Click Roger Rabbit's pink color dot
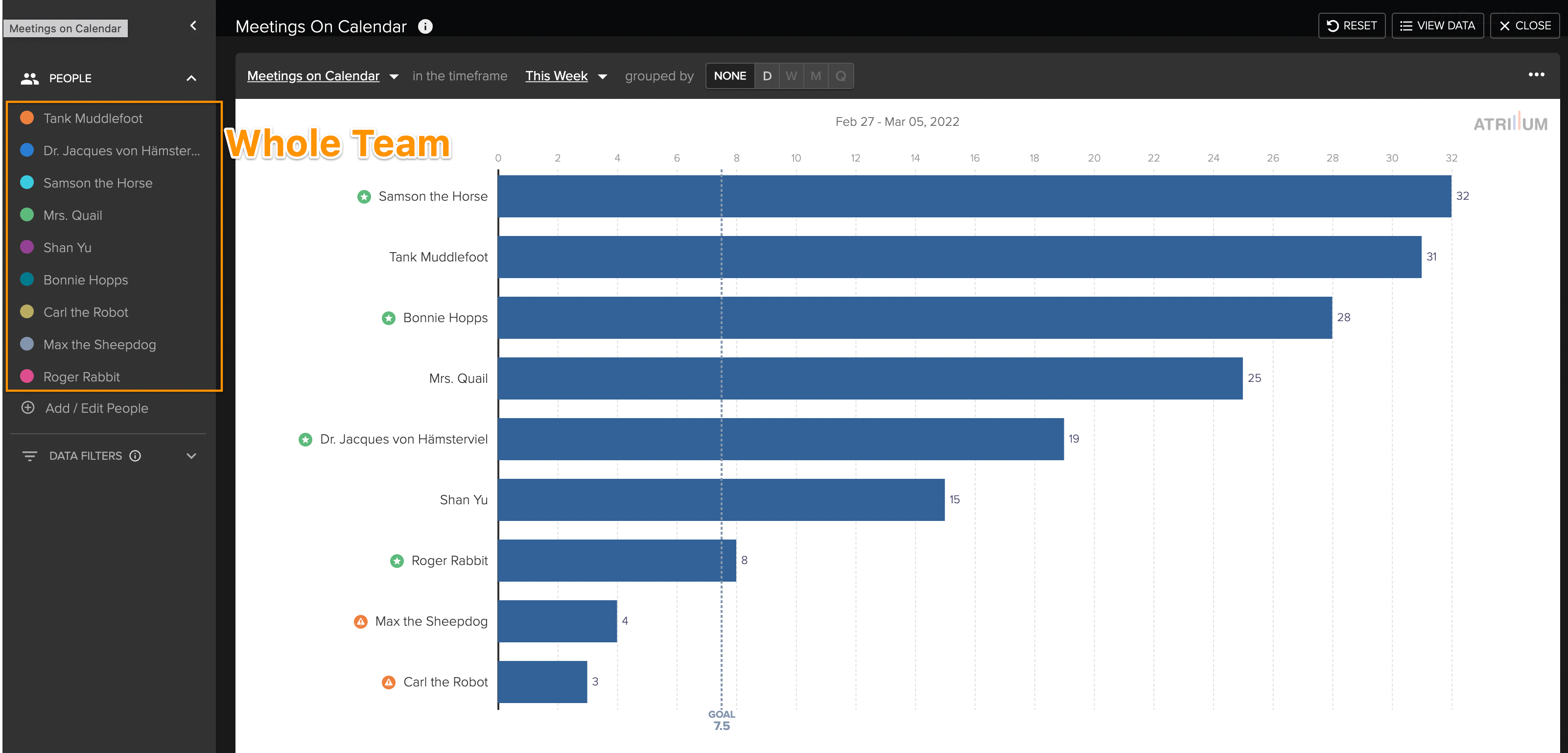This screenshot has width=1568, height=753. click(27, 376)
